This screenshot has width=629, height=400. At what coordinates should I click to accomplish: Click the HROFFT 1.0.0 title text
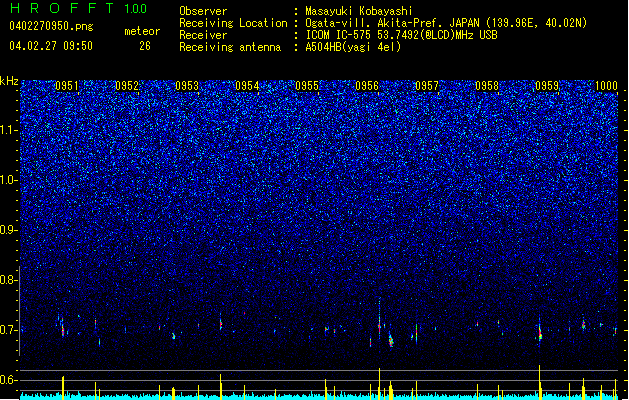click(79, 8)
